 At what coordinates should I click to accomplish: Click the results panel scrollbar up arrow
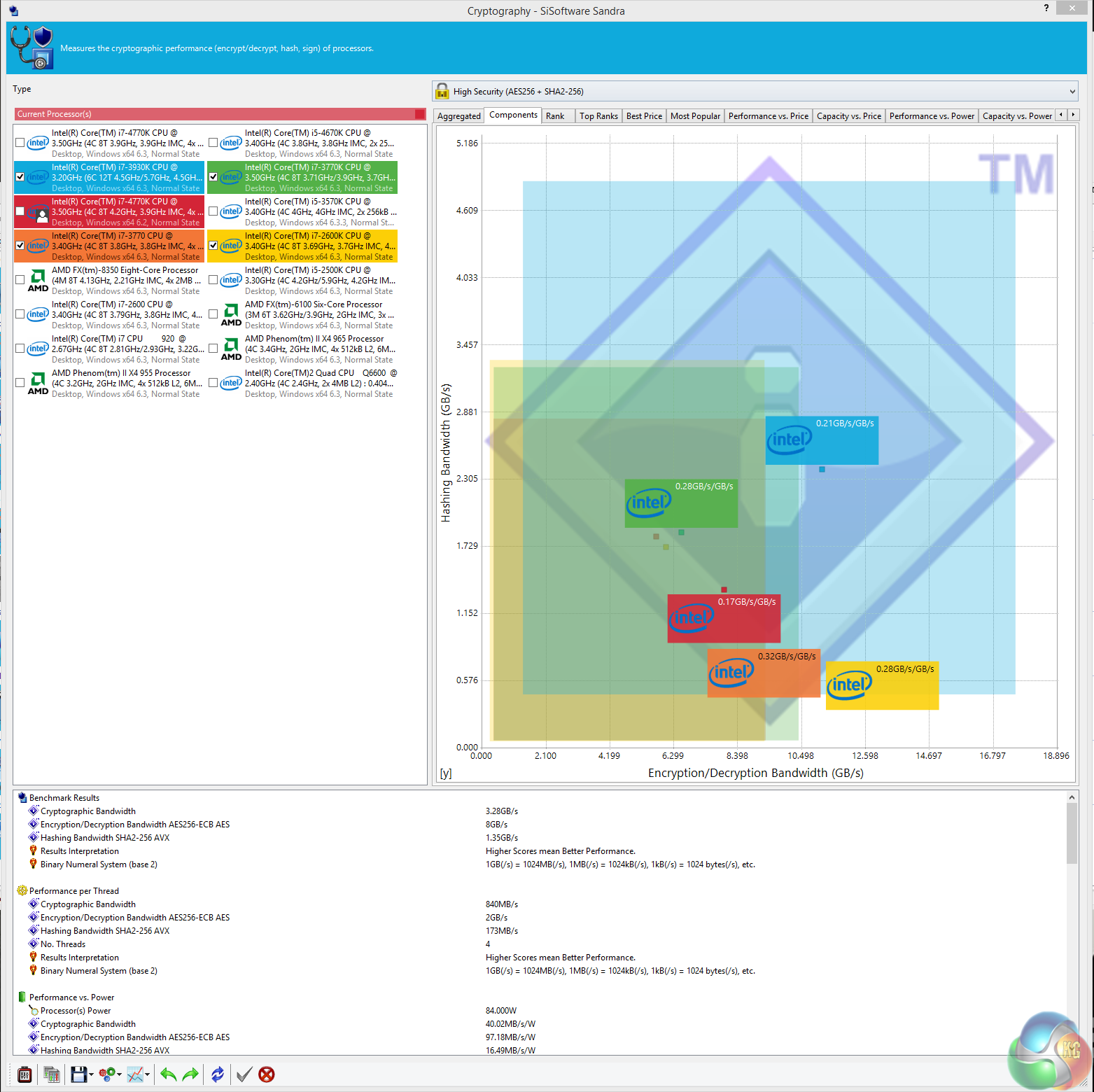pos(1072,797)
